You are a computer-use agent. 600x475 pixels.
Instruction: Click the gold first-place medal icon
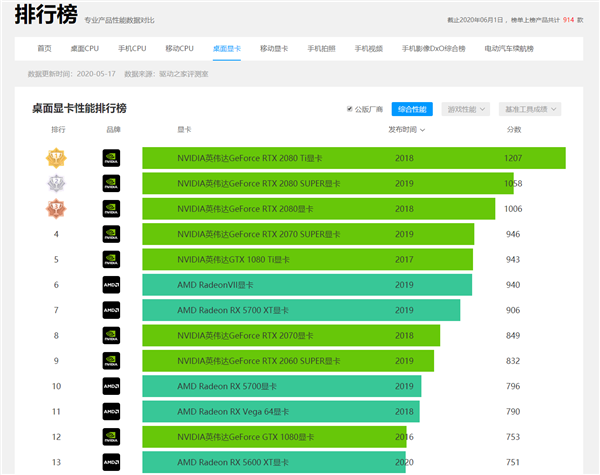(56, 158)
